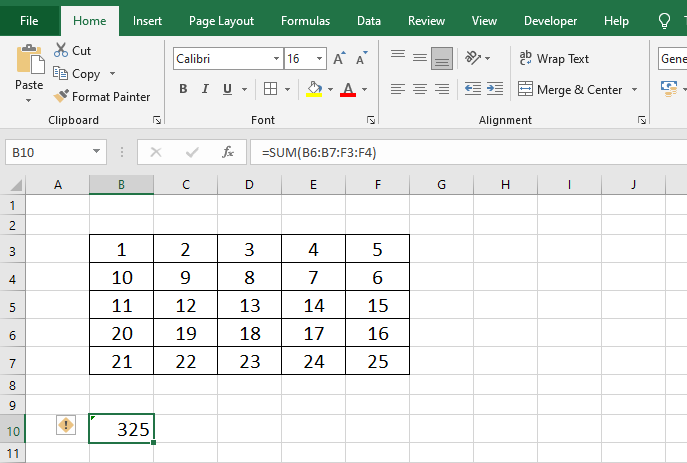The width and height of the screenshot is (687, 463).
Task: Select all cells via corner triangle
Action: click(x=15, y=185)
